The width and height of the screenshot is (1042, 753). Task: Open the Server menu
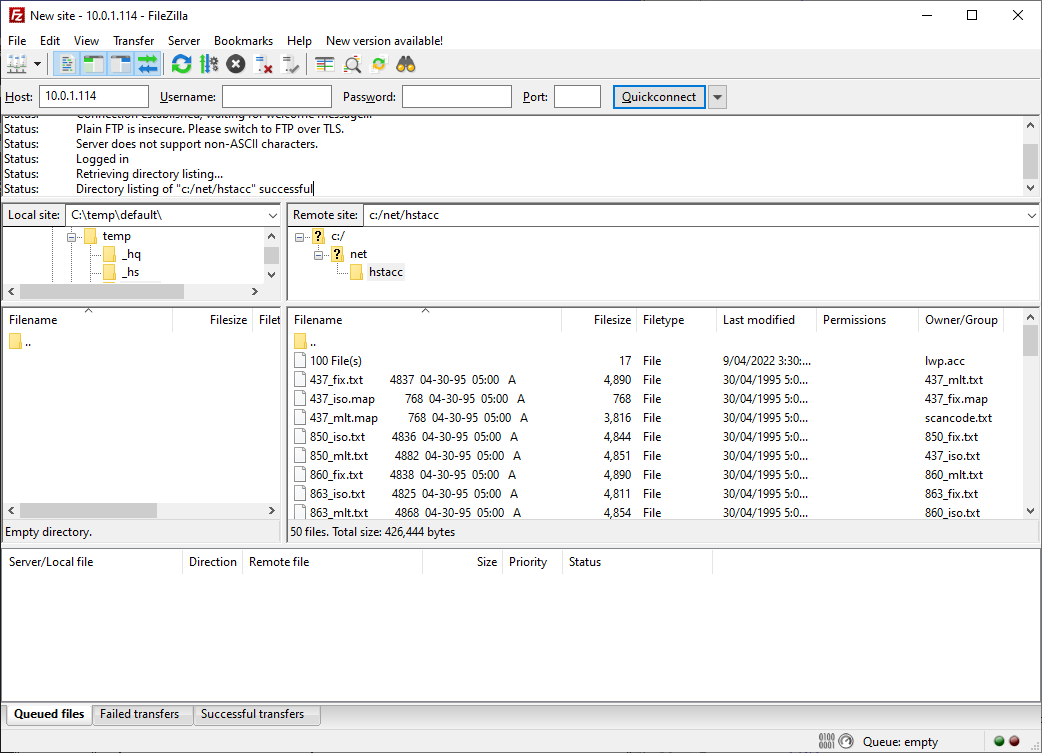(x=184, y=41)
